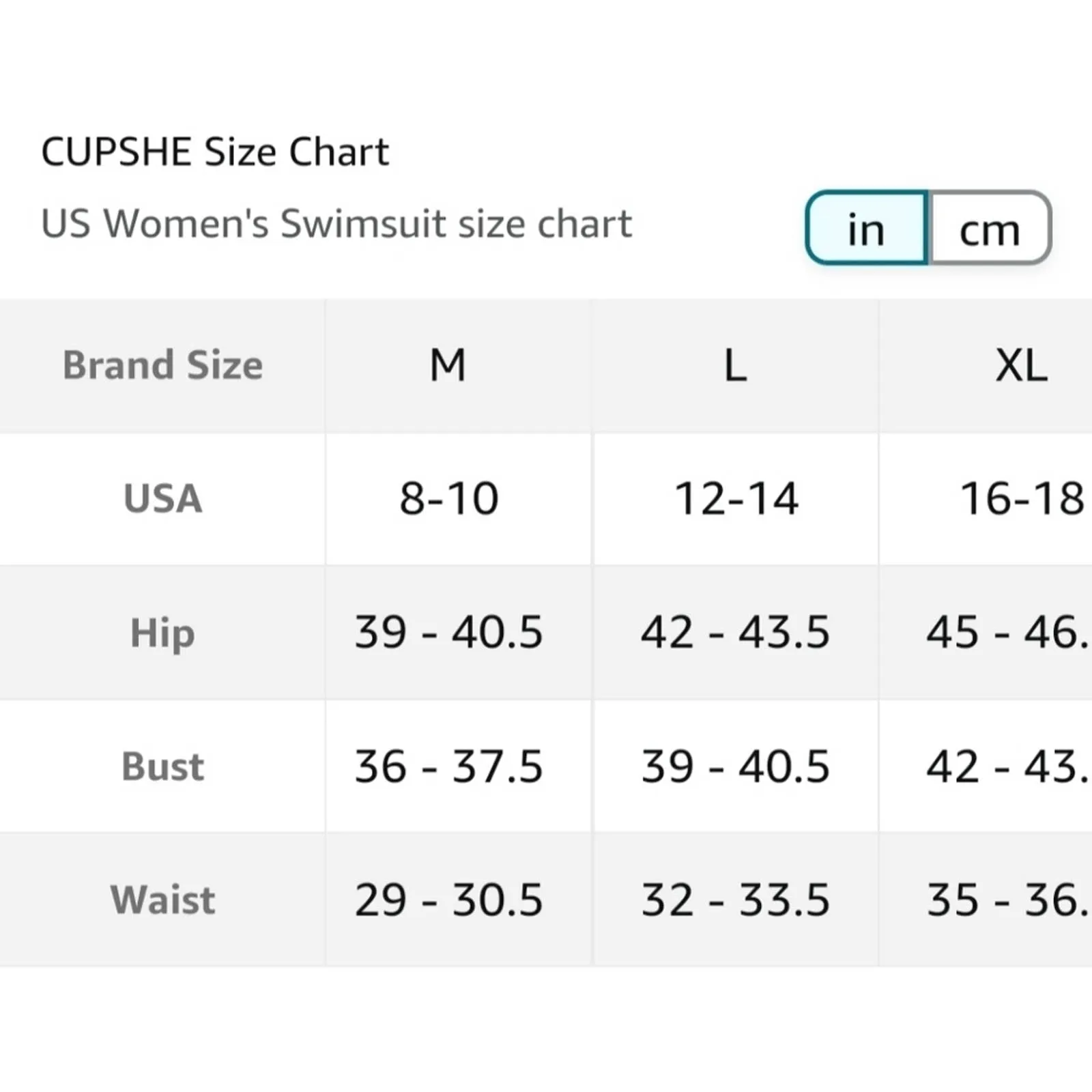Click the L hip 42 - 43.5 cell

[x=736, y=633]
